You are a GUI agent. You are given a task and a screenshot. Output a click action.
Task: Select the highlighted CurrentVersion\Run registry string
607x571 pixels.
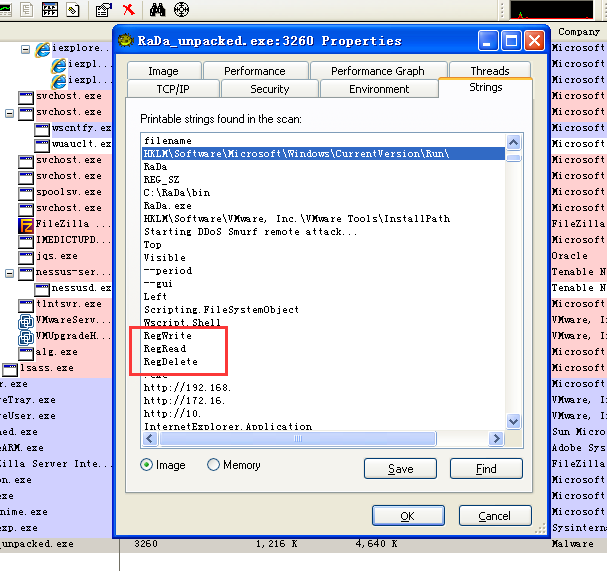[x=324, y=154]
